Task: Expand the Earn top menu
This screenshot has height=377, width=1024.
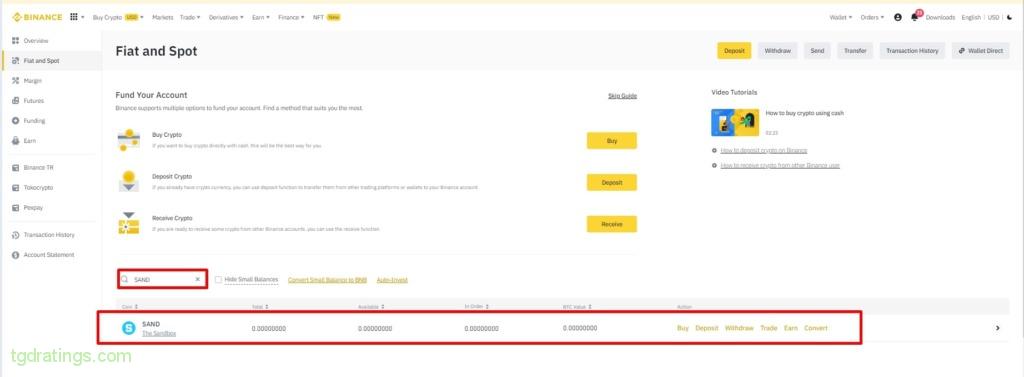Action: tap(261, 18)
